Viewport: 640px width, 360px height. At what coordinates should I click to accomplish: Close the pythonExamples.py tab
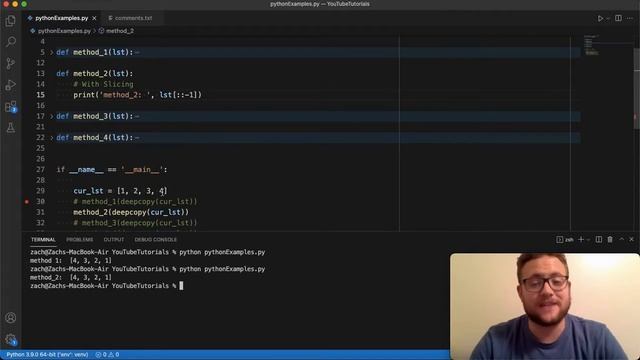pyautogui.click(x=94, y=18)
